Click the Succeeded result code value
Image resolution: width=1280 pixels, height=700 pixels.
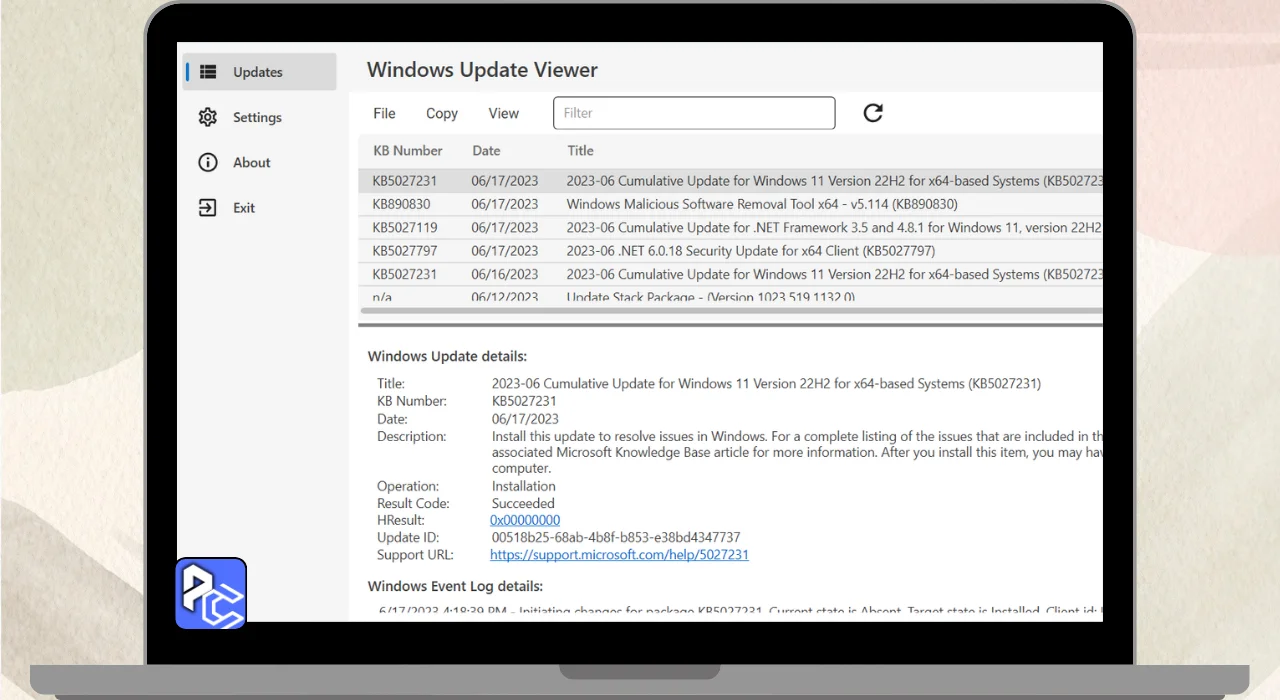(523, 503)
